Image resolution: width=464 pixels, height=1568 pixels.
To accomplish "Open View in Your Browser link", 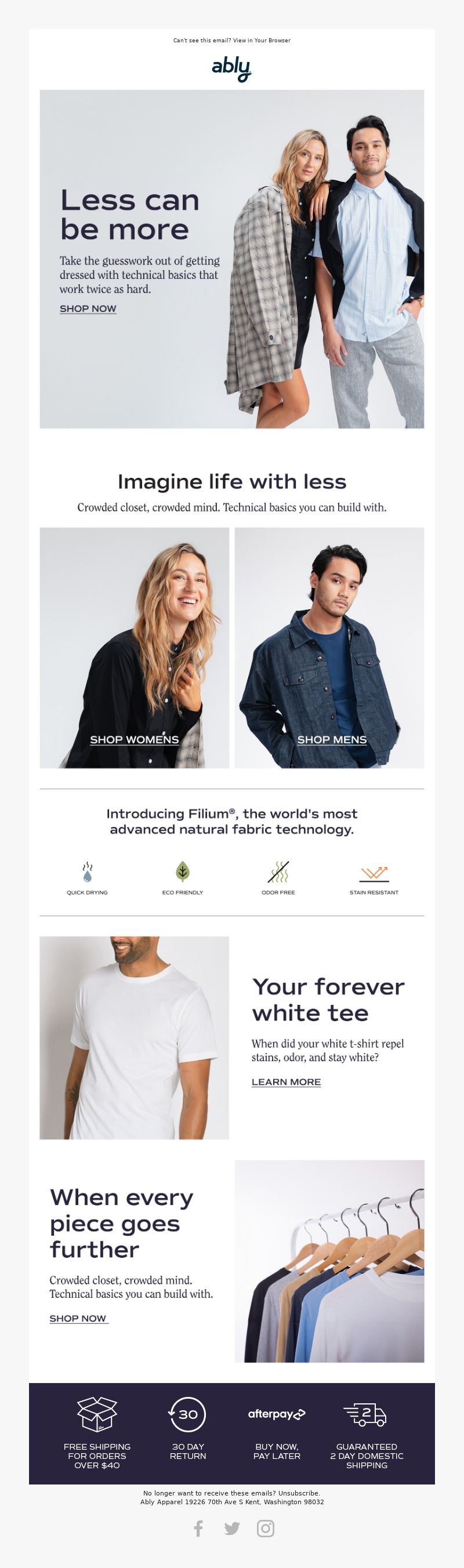I will (262, 41).
